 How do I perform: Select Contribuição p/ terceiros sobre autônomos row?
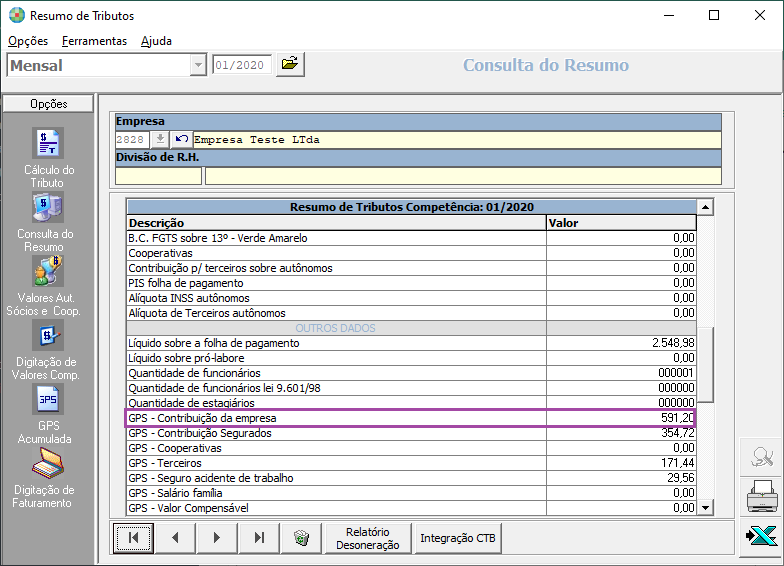point(411,268)
